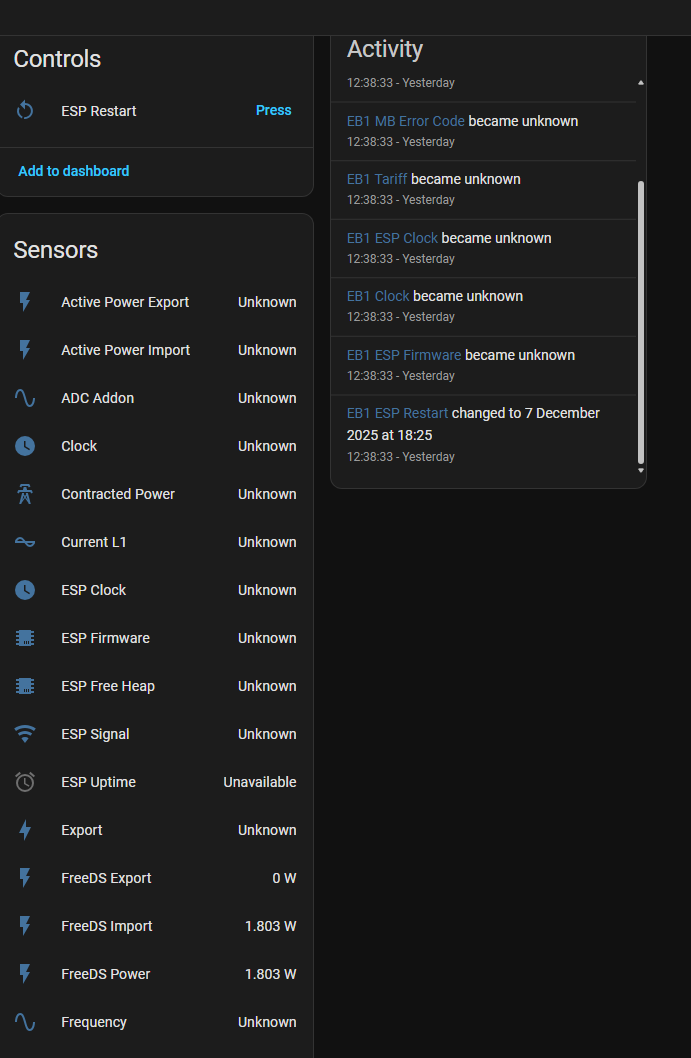The width and height of the screenshot is (691, 1058).
Task: Open the FreeDS Import sensor row
Action: pos(156,926)
